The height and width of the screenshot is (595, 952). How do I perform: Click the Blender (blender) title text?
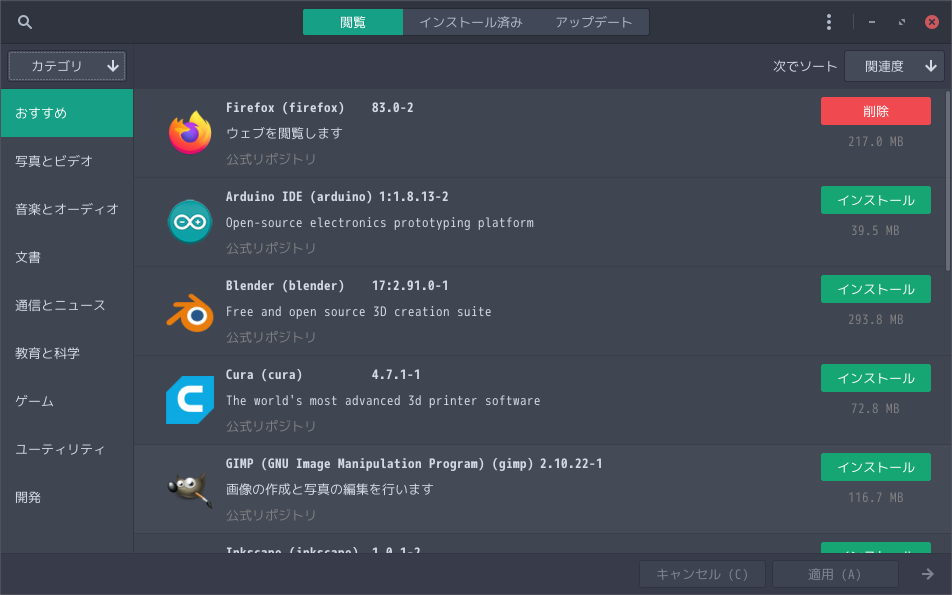pos(285,285)
